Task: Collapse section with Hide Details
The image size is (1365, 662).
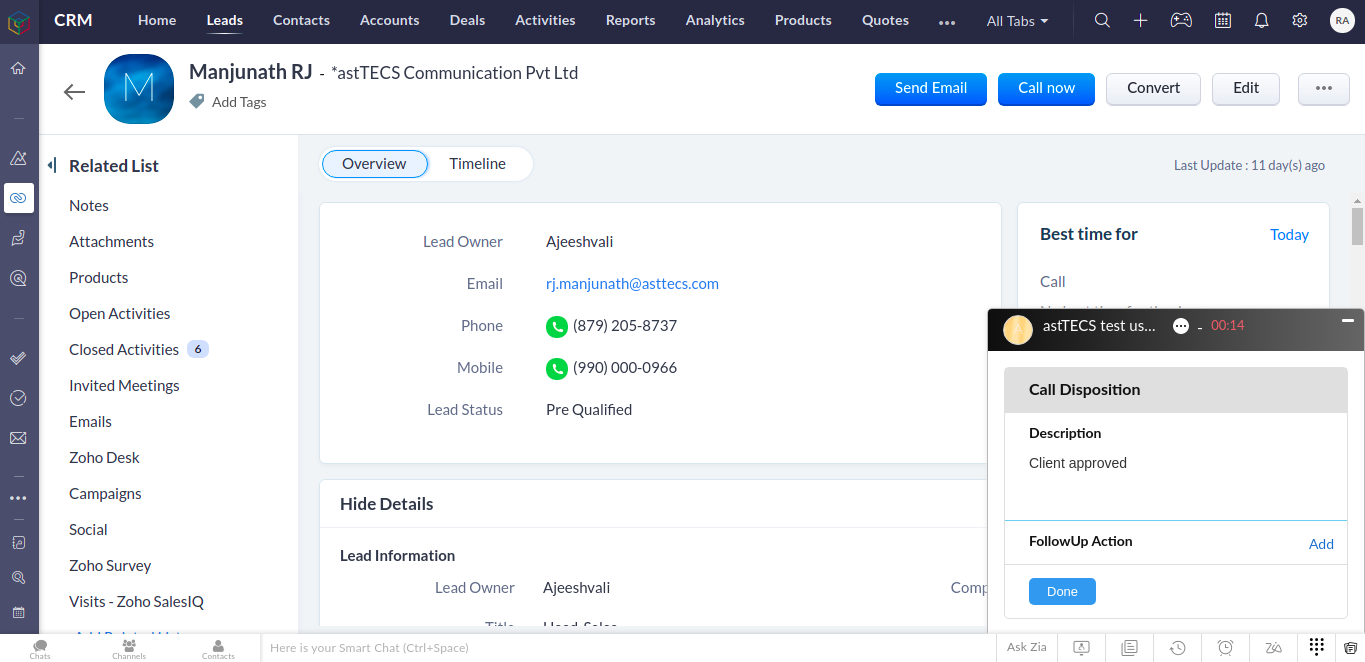Action: 386,504
